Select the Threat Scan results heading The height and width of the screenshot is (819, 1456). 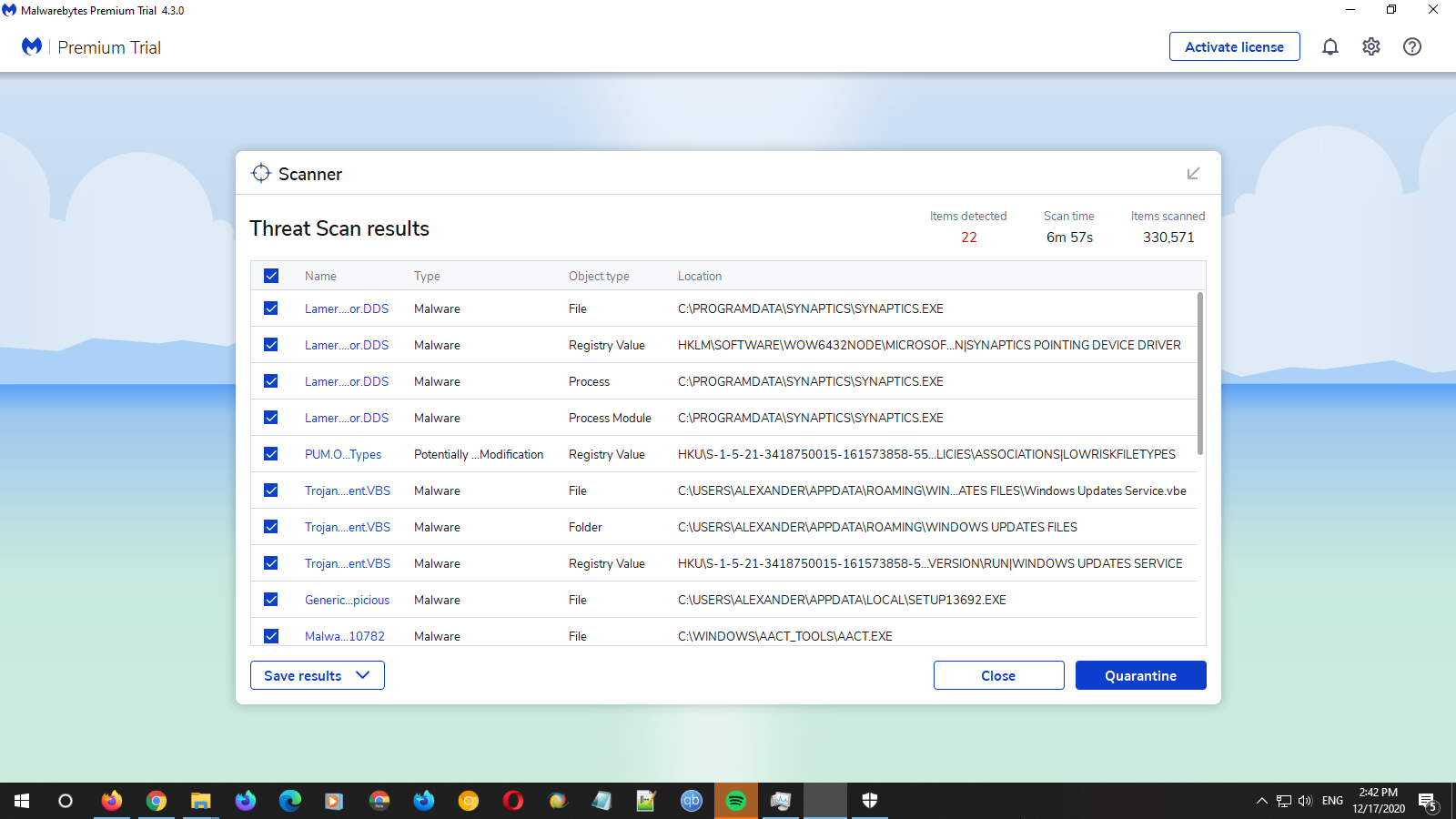[x=339, y=228]
